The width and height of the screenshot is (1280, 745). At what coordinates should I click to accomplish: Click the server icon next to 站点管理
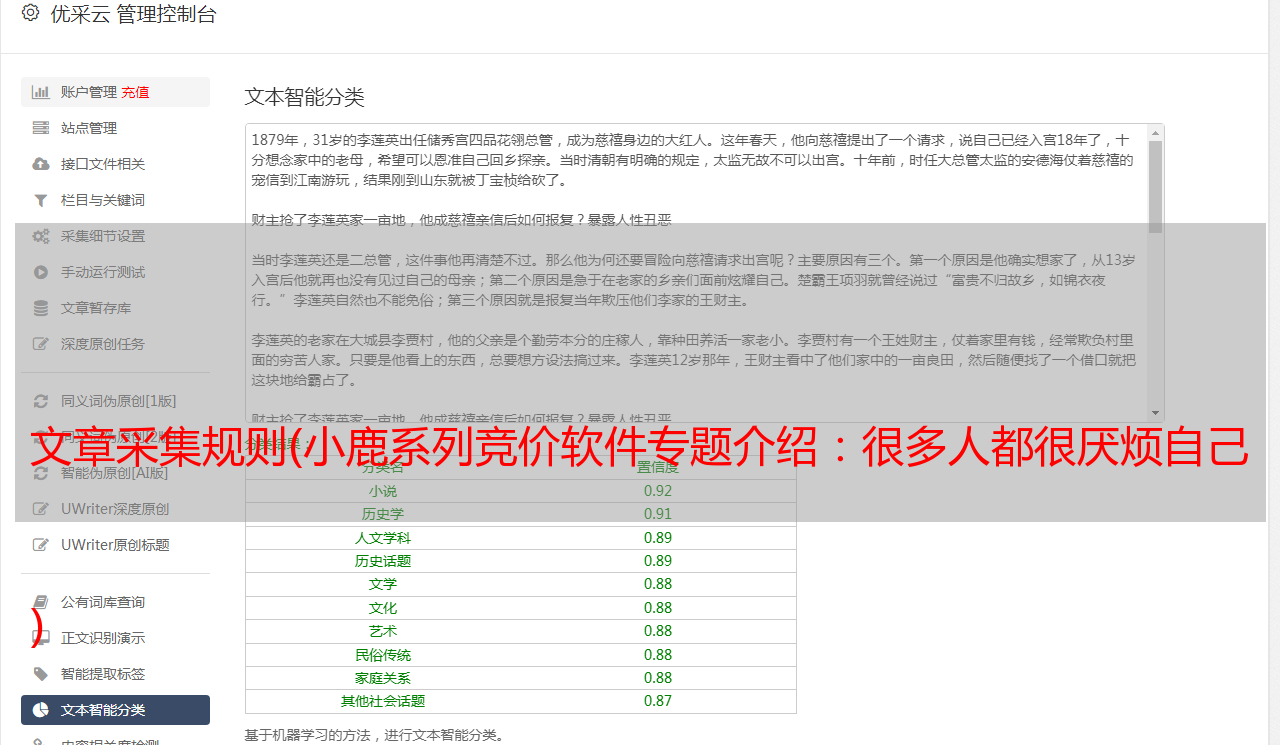[x=41, y=128]
